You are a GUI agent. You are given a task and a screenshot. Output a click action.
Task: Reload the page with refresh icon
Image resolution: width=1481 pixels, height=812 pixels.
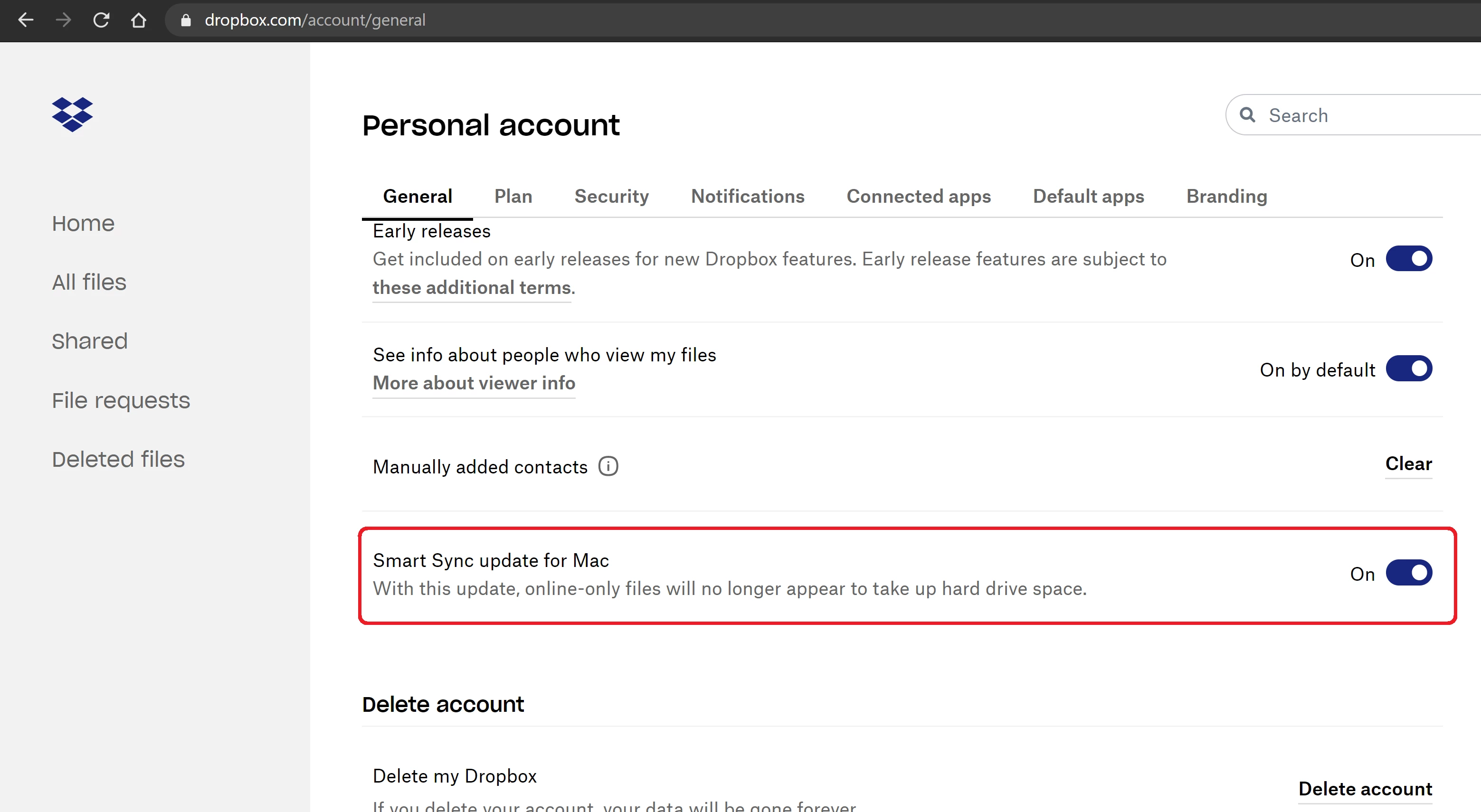tap(101, 20)
